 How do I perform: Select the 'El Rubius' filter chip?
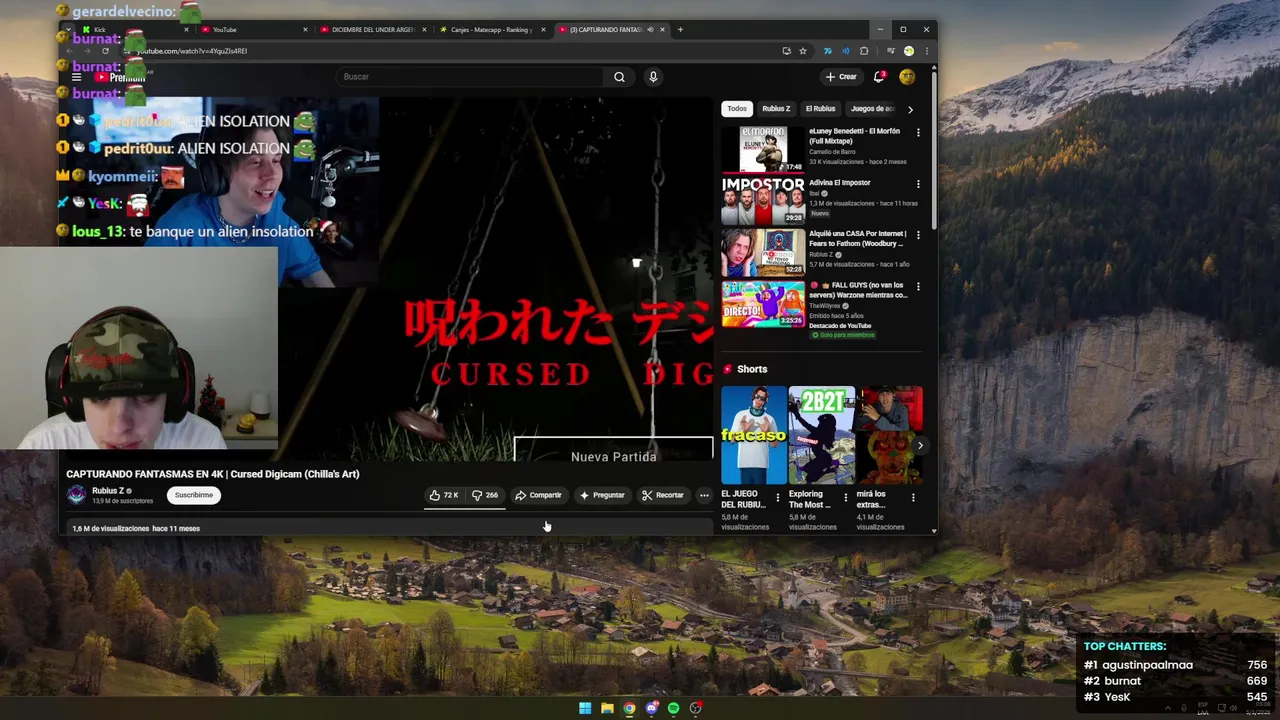[x=820, y=109]
